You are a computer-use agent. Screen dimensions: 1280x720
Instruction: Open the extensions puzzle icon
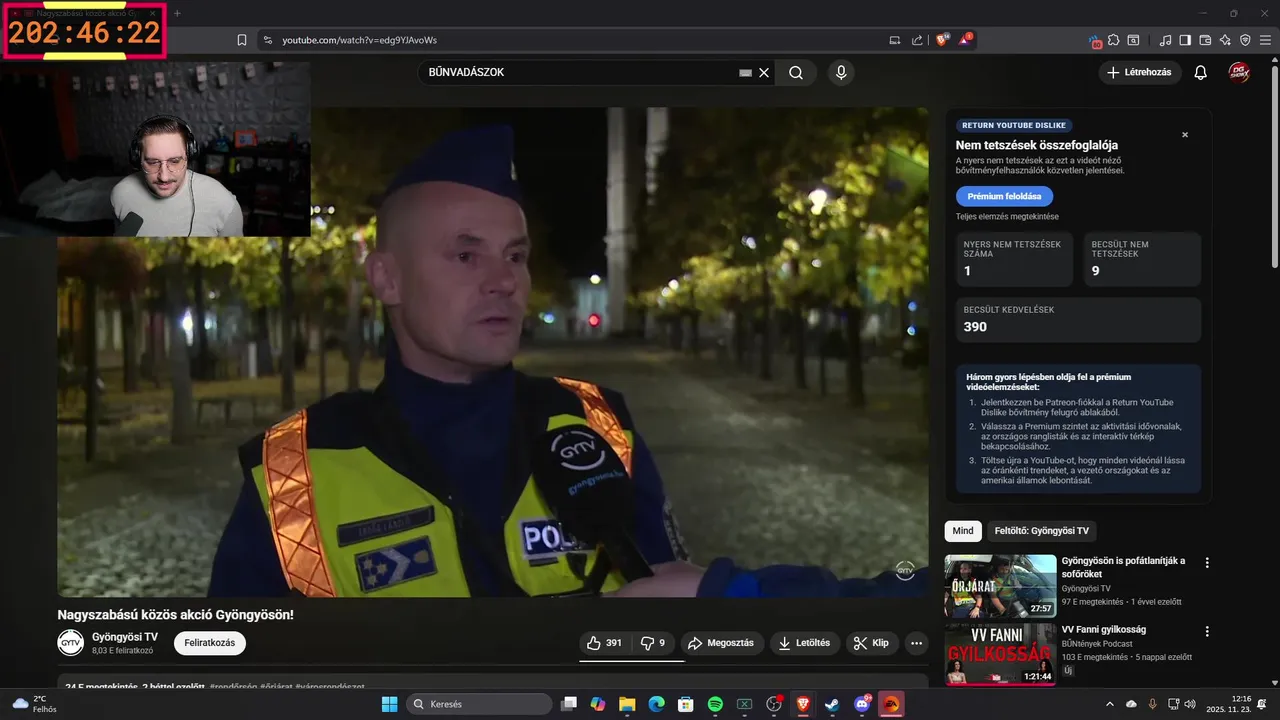(1114, 40)
